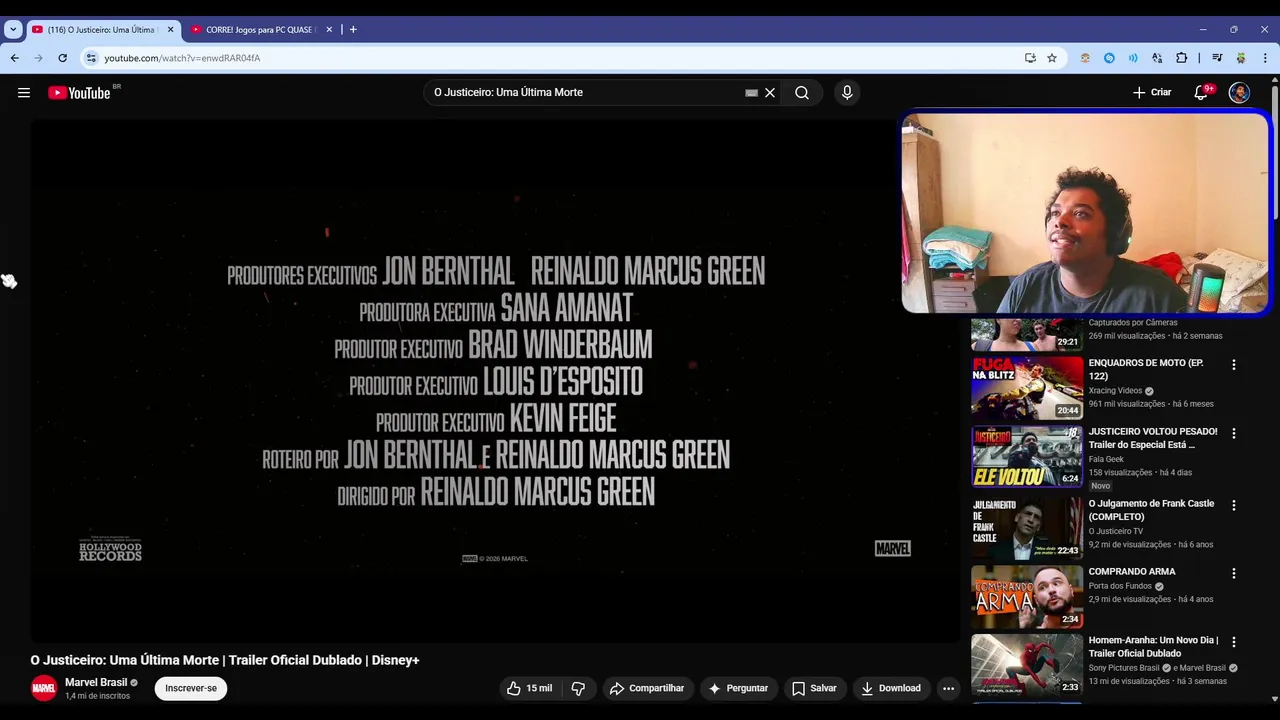This screenshot has width=1280, height=720.
Task: Open Chrome three-dot menu
Action: (x=1265, y=58)
